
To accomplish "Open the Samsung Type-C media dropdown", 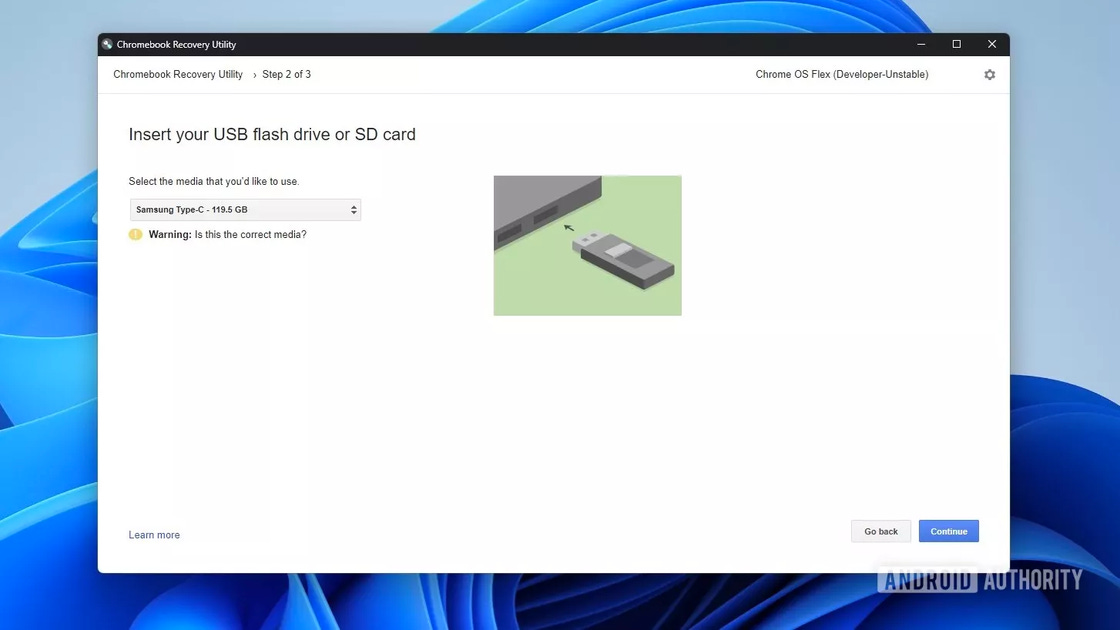I will (x=245, y=209).
